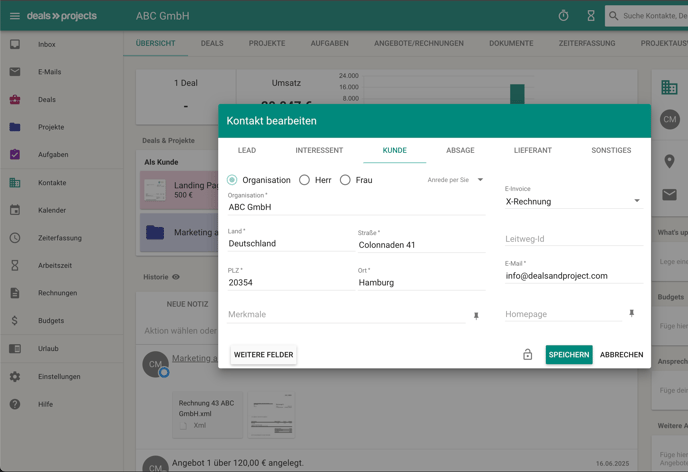Click the pin icon next to Homepage

tap(631, 313)
